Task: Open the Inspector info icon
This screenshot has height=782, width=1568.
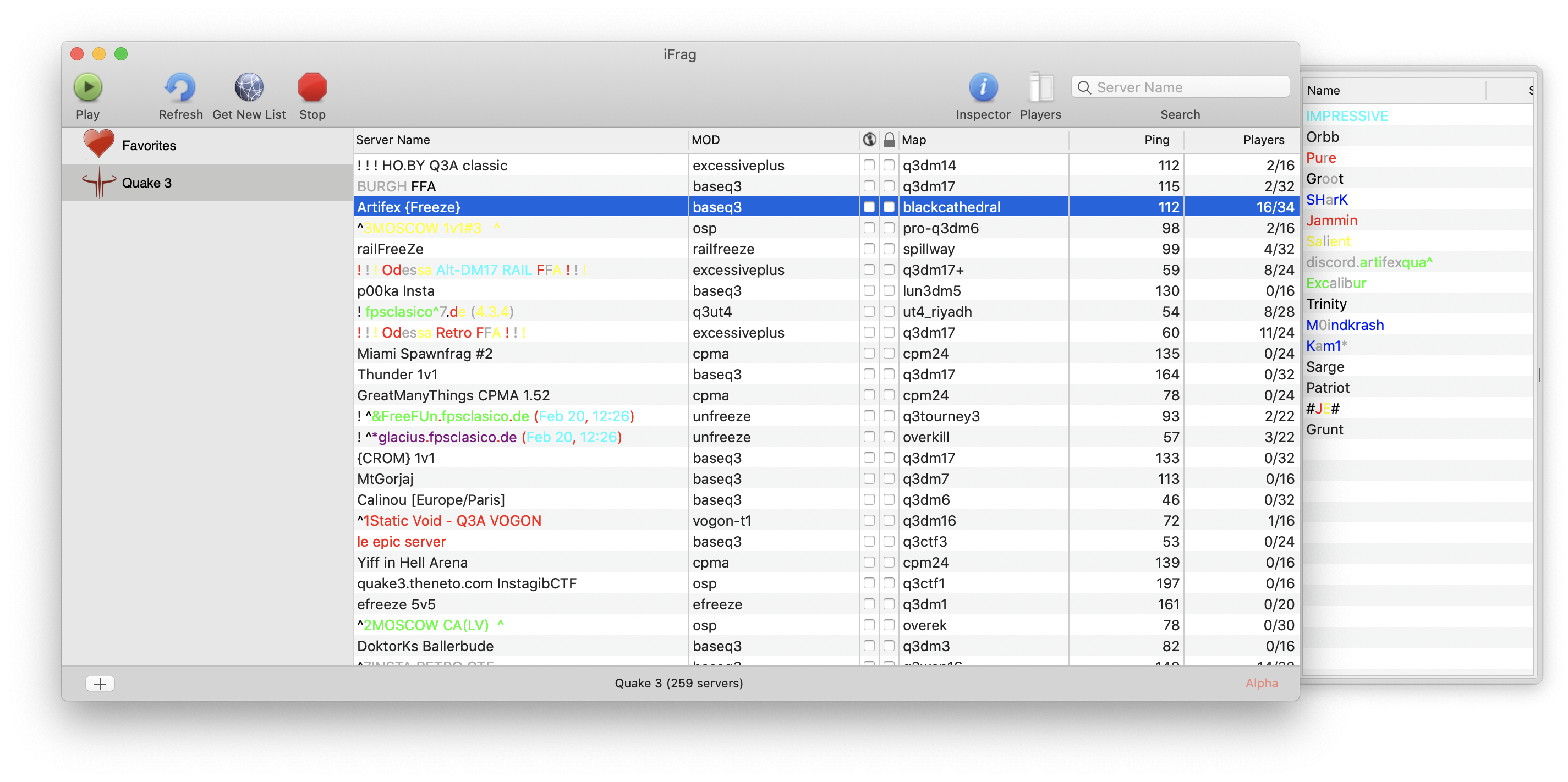Action: pyautogui.click(x=983, y=87)
